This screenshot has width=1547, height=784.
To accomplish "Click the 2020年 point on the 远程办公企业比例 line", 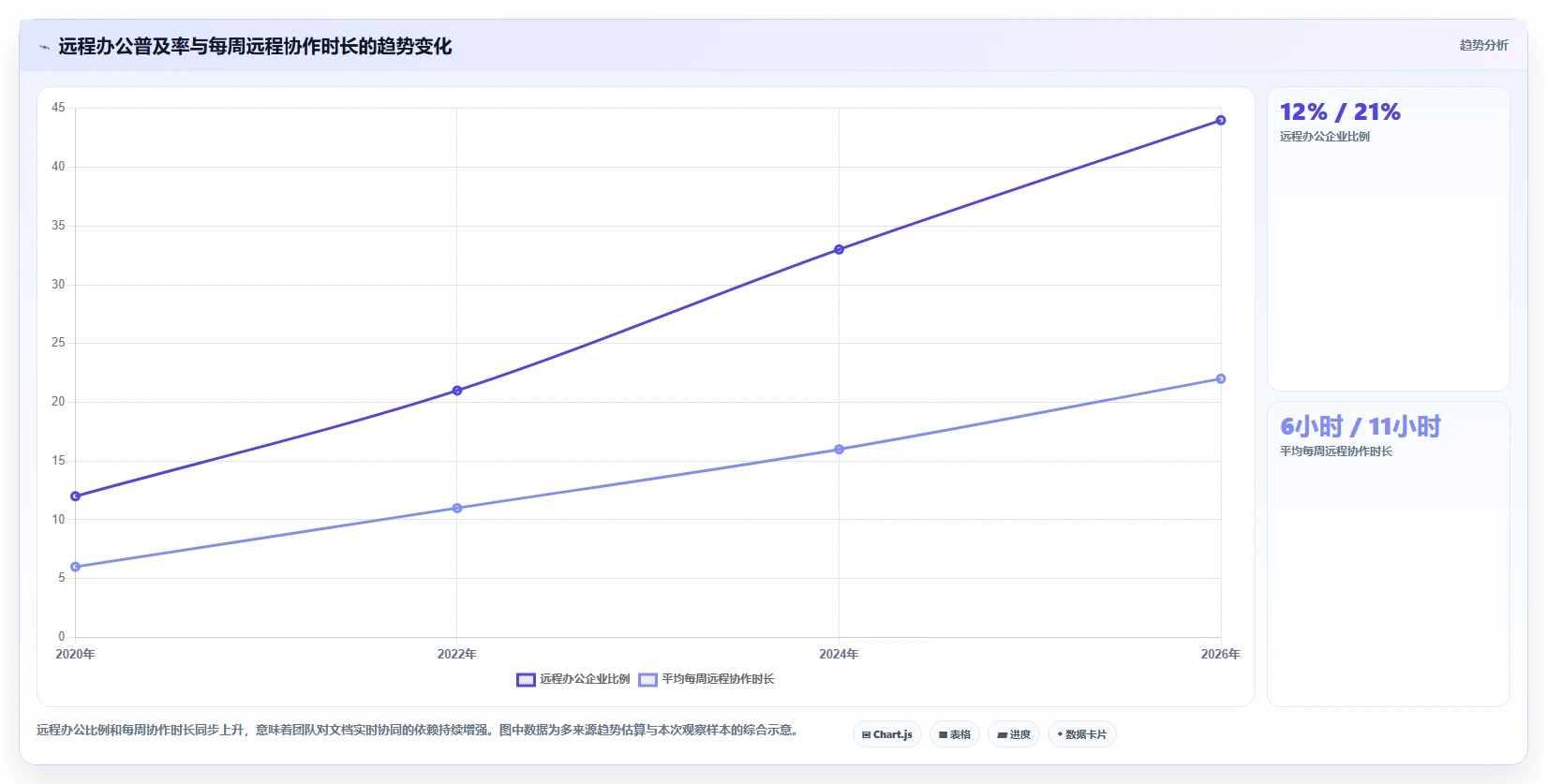I will [75, 496].
